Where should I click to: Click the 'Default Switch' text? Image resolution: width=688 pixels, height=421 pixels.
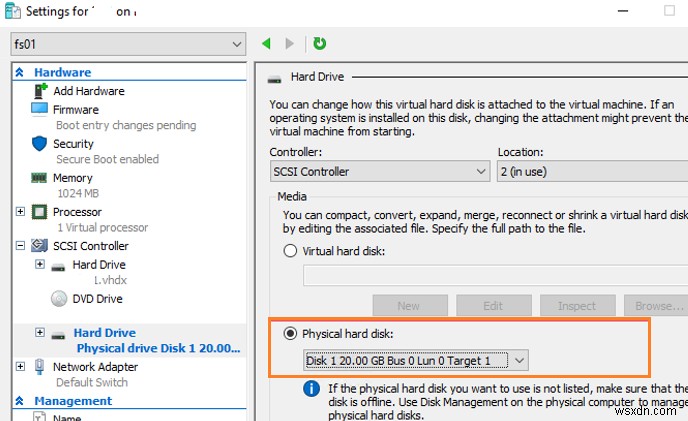pyautogui.click(x=92, y=382)
